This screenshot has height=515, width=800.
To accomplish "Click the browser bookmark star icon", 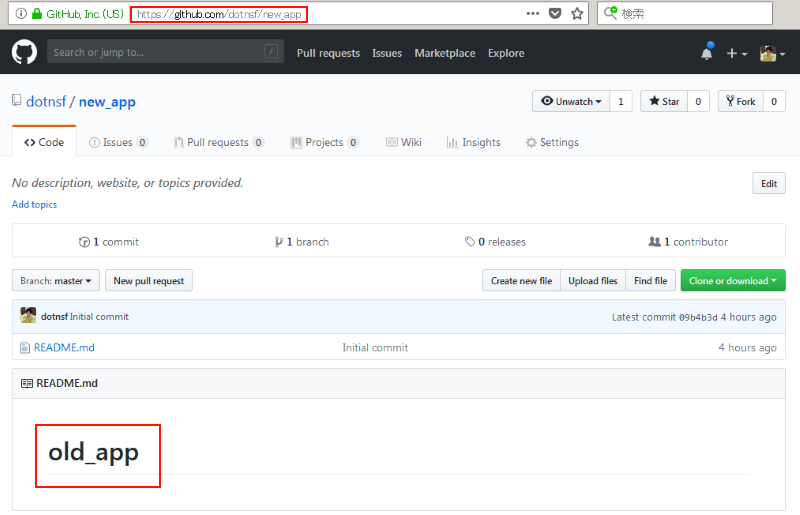I will coord(577,14).
